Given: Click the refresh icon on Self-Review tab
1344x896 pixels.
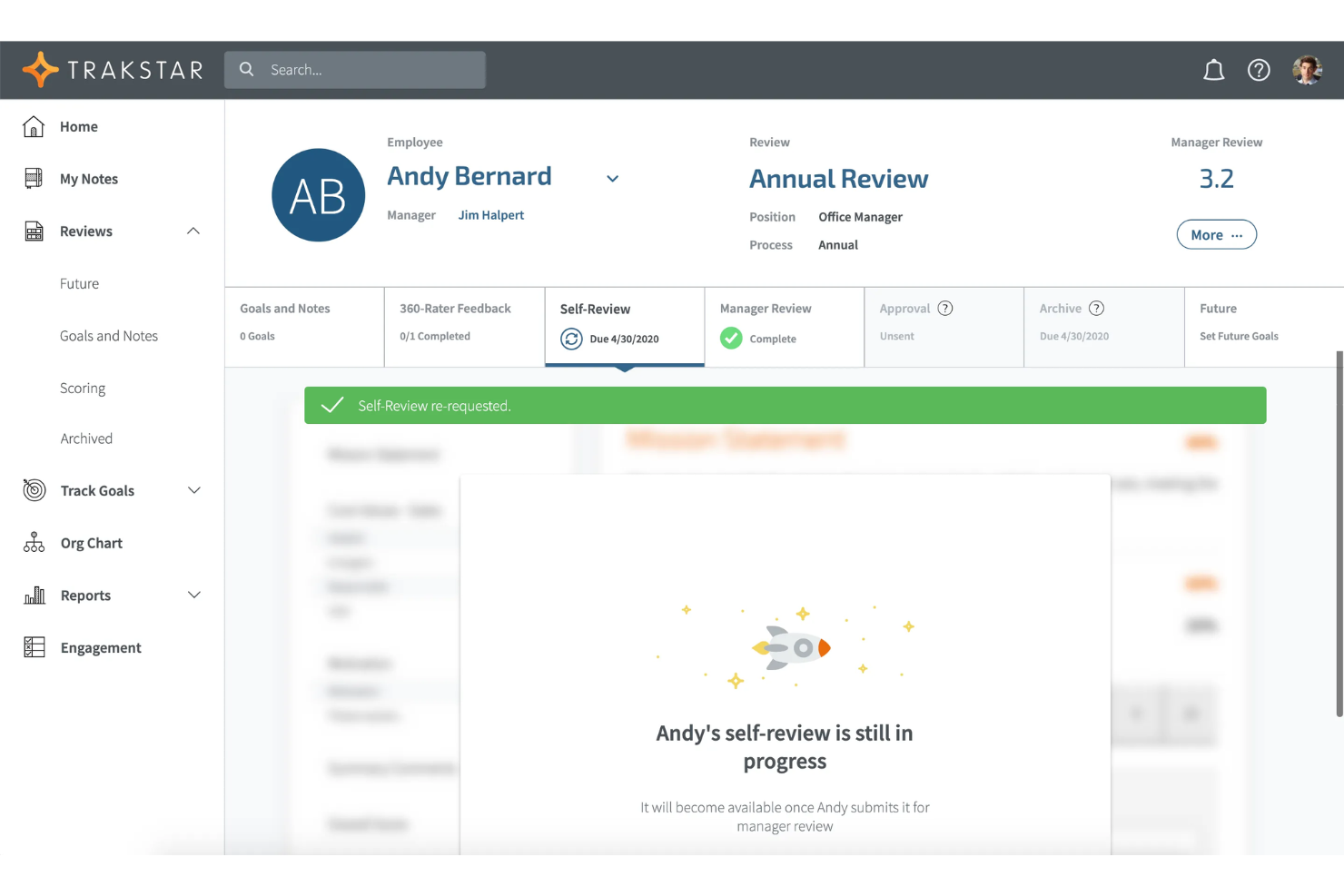Looking at the screenshot, I should pyautogui.click(x=571, y=339).
